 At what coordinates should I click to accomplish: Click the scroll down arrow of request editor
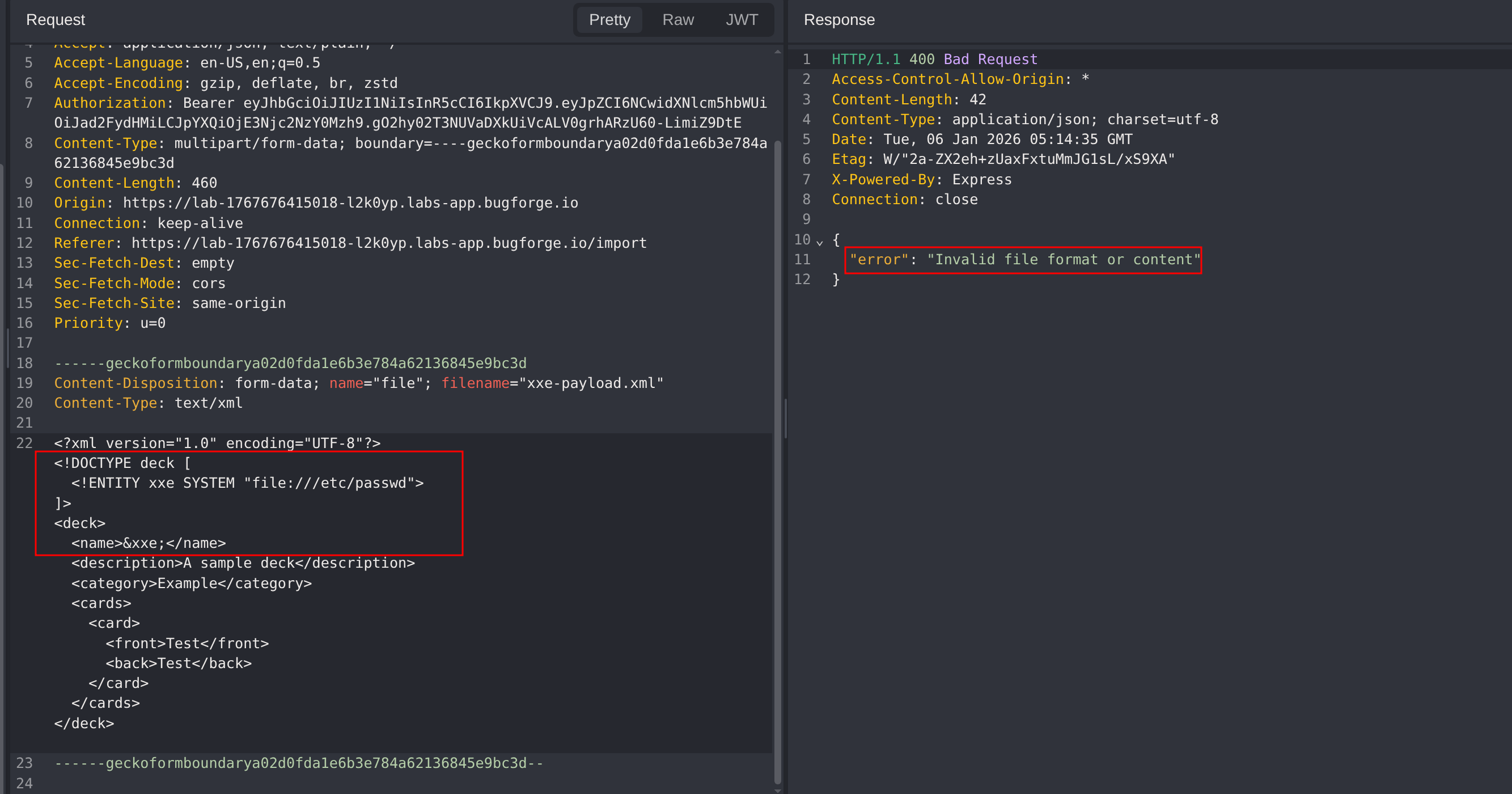click(778, 790)
